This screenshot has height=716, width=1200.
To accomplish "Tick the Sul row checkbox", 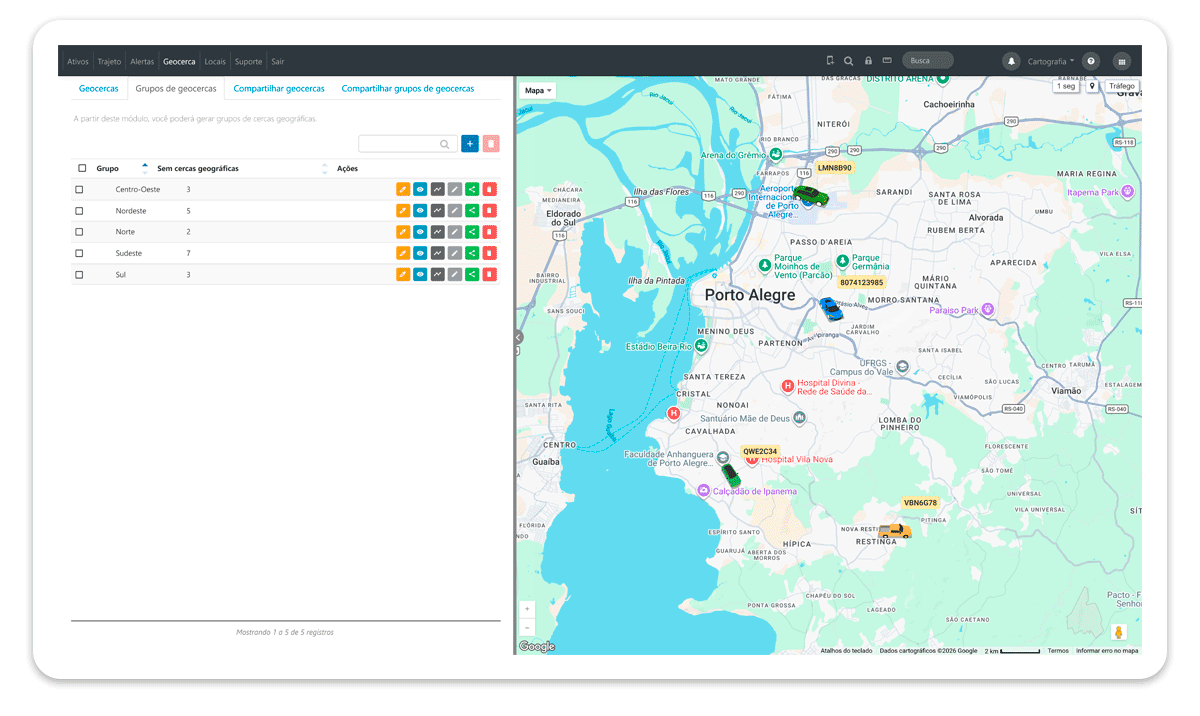I will click(x=80, y=274).
